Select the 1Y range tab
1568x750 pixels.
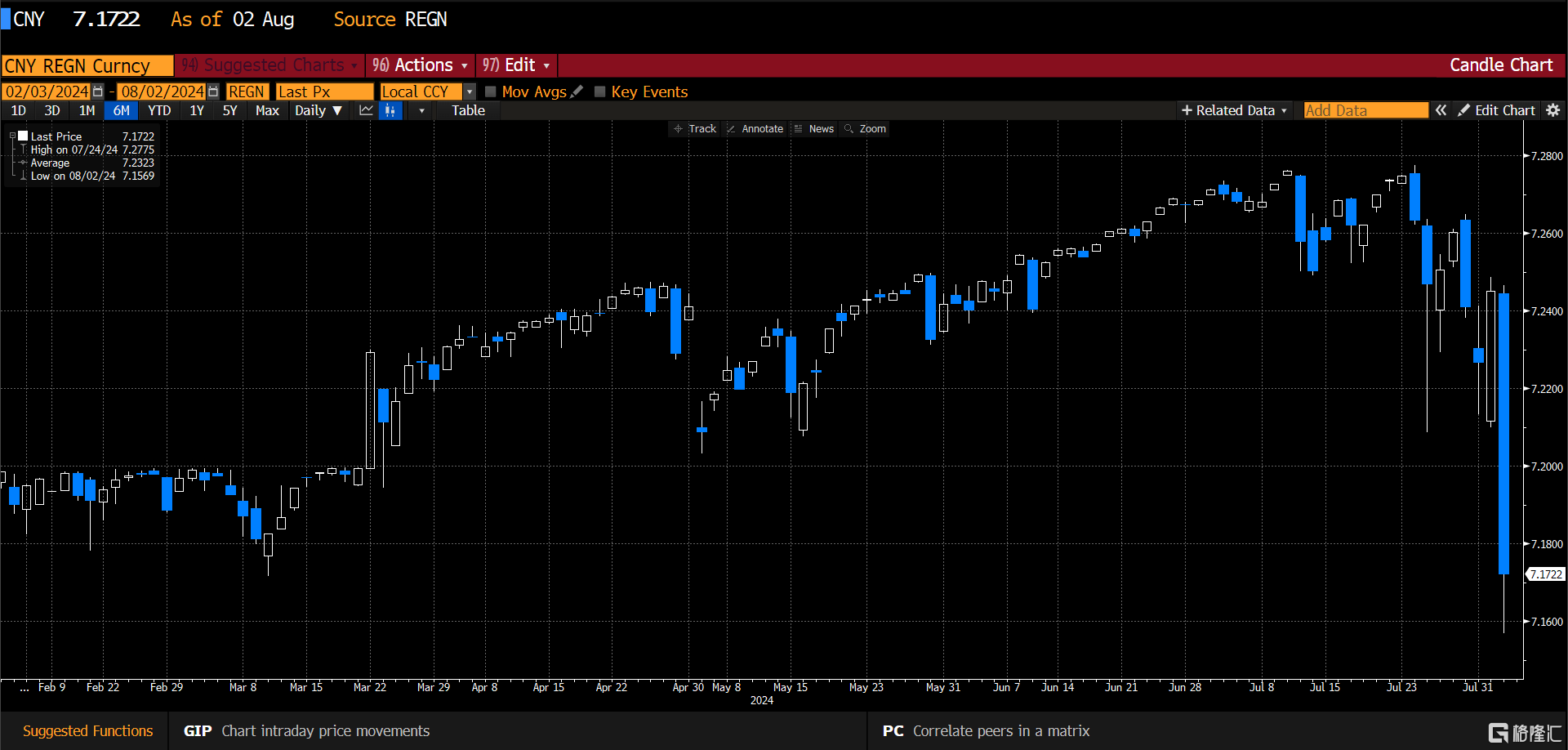coord(197,110)
